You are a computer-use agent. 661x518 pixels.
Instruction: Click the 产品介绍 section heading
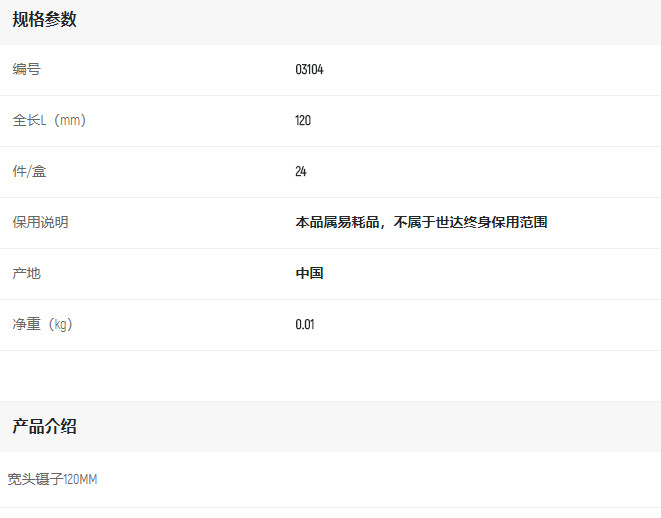[44, 427]
